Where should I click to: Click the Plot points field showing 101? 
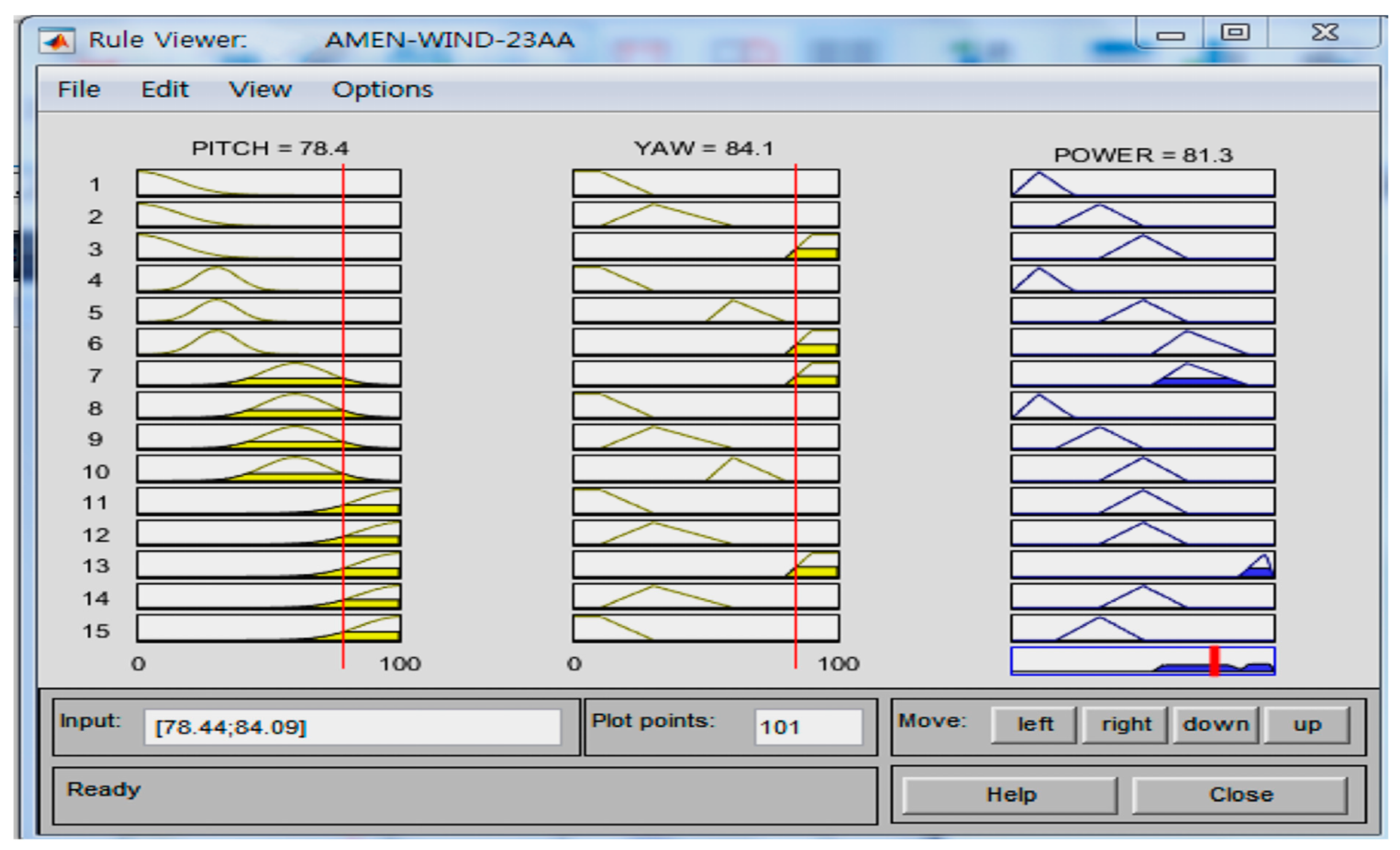click(x=808, y=727)
